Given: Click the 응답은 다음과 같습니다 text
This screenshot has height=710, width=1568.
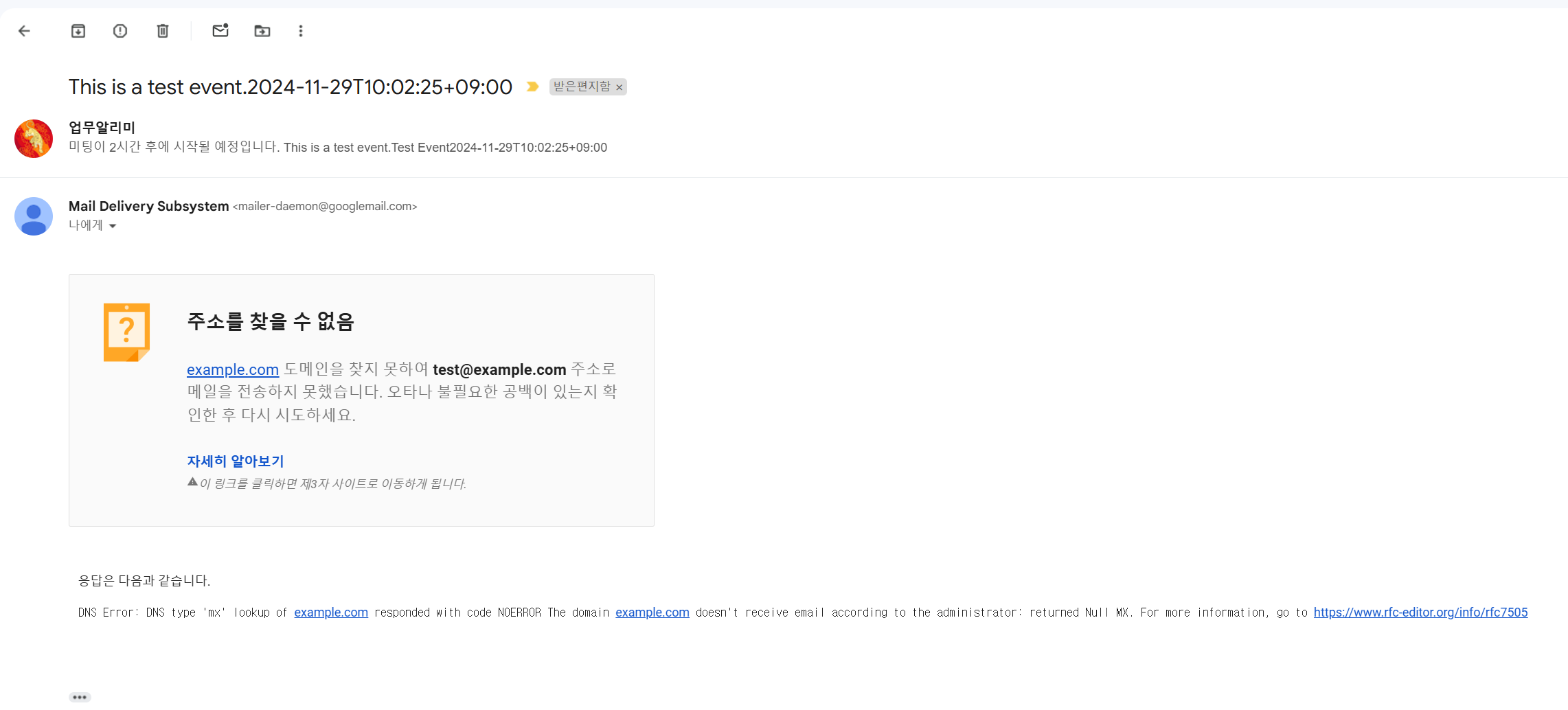Looking at the screenshot, I should pyautogui.click(x=144, y=581).
